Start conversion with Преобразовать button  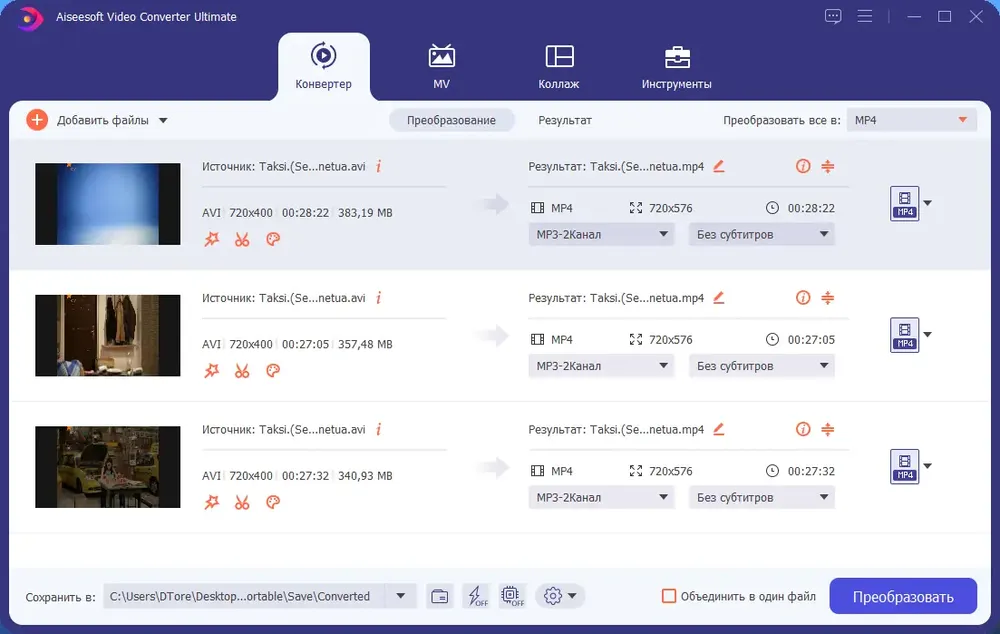[x=903, y=596]
